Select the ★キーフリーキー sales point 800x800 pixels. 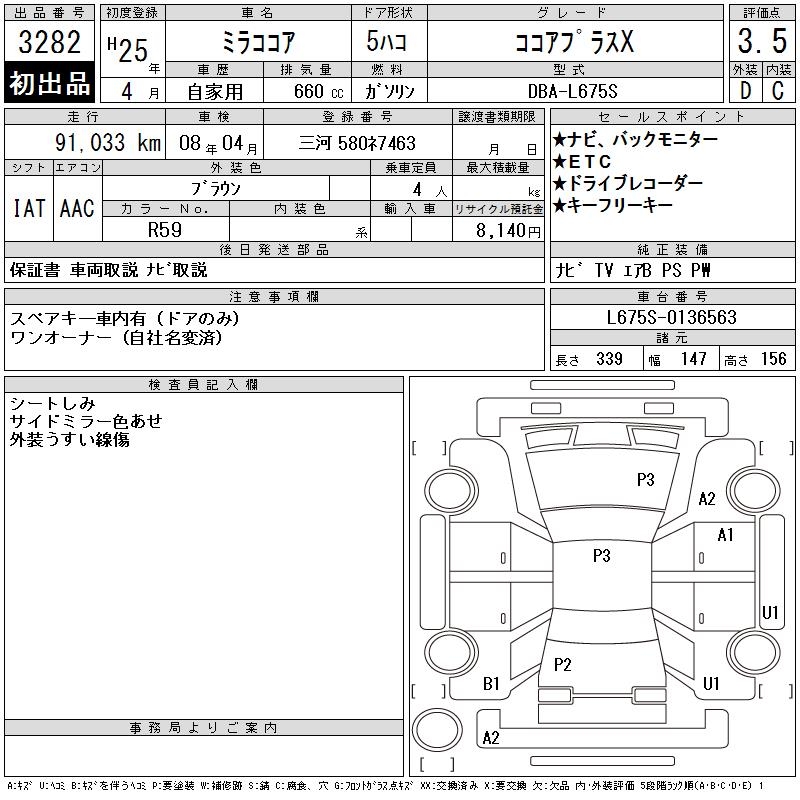(612, 205)
